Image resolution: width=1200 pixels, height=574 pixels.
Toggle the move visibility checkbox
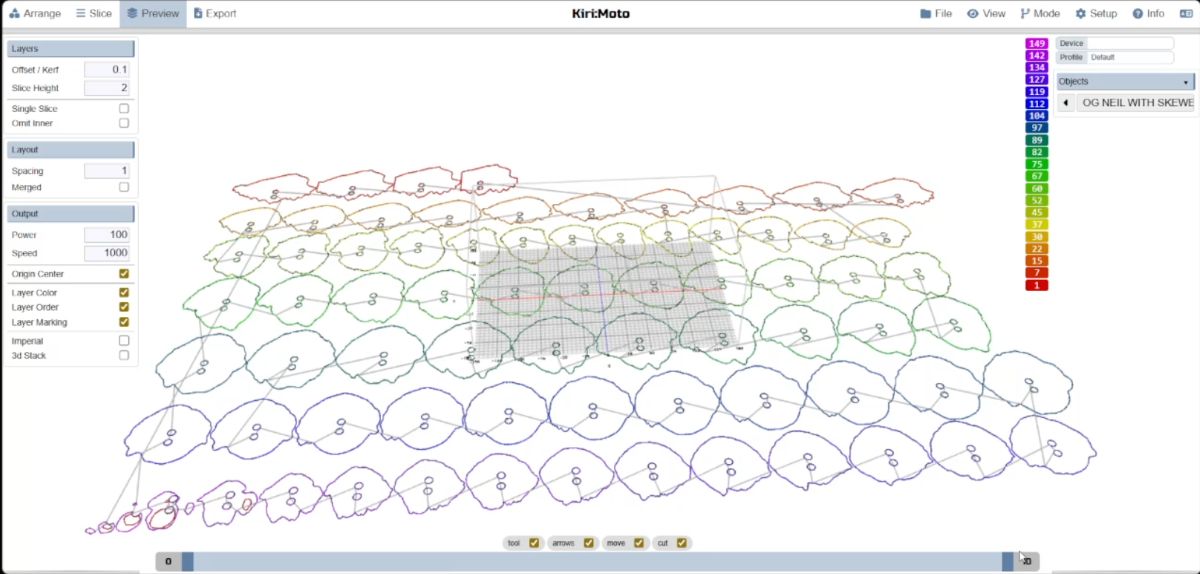click(638, 543)
